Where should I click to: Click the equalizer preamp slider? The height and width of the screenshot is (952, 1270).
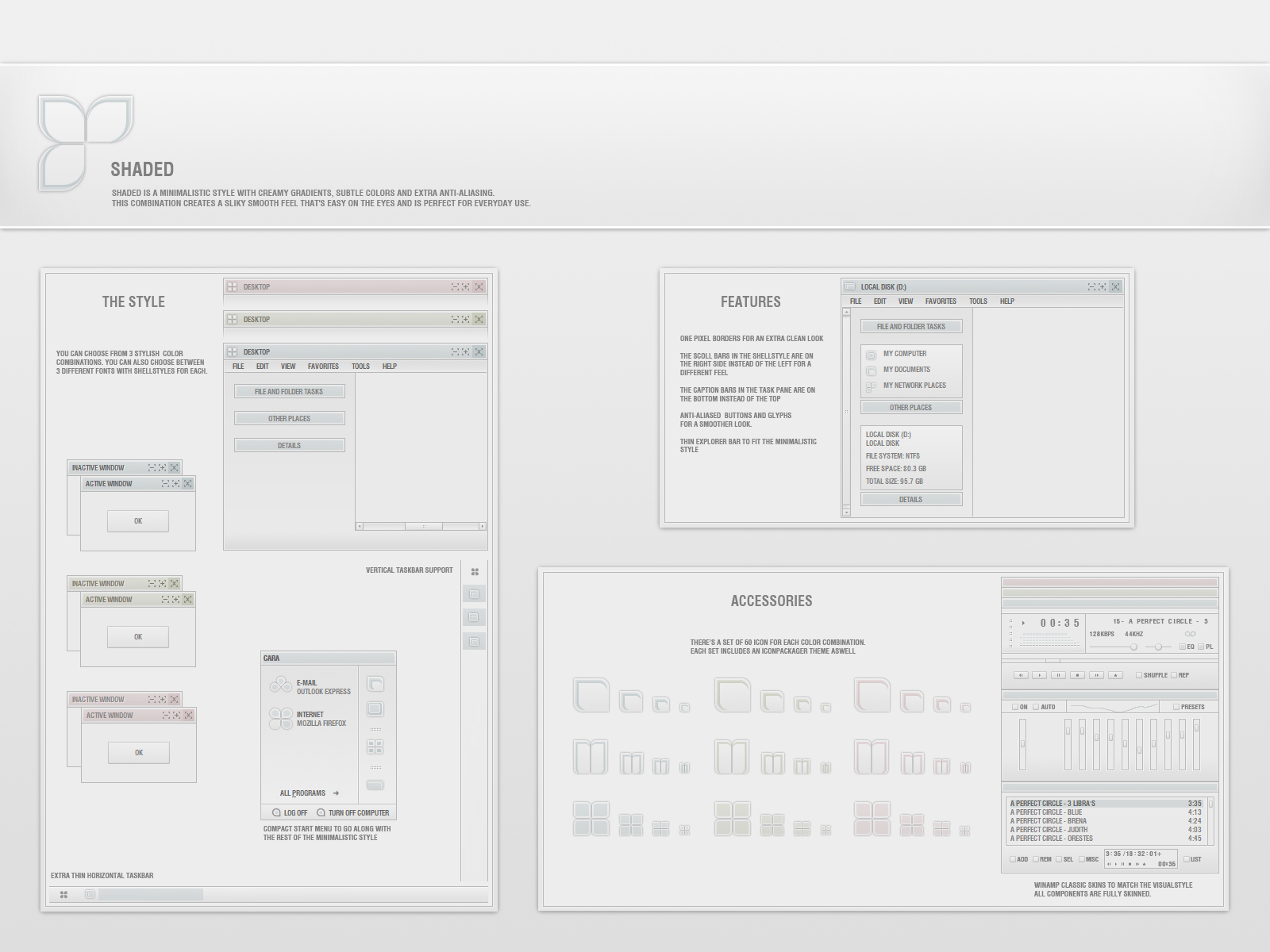[x=1022, y=744]
